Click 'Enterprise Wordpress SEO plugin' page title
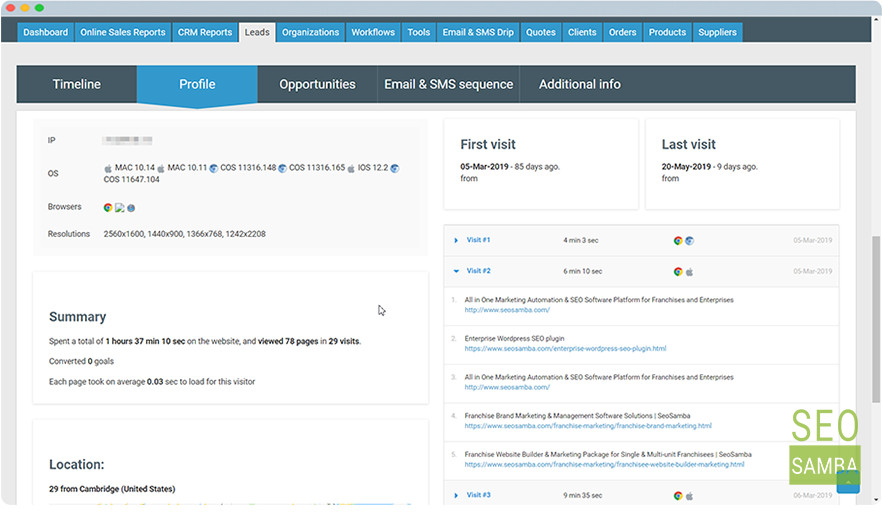This screenshot has height=512, width=883. [514, 339]
